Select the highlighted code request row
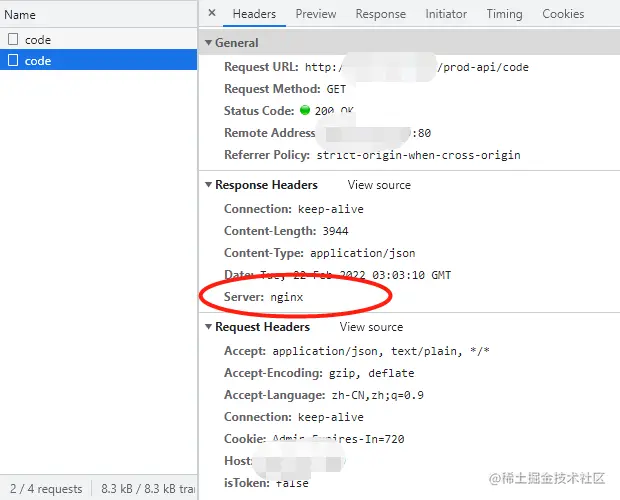Image resolution: width=620 pixels, height=500 pixels. pos(98,60)
